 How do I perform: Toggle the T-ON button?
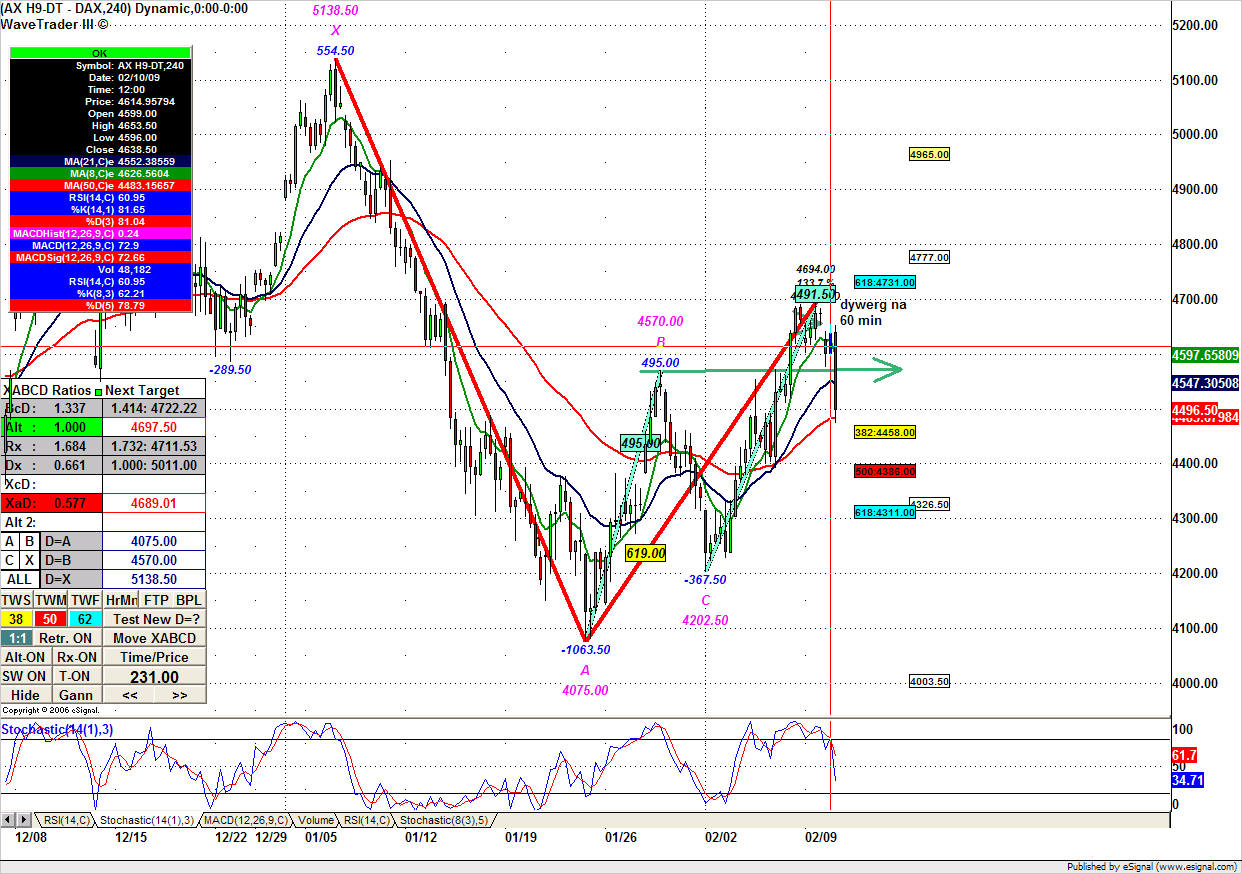[x=77, y=676]
